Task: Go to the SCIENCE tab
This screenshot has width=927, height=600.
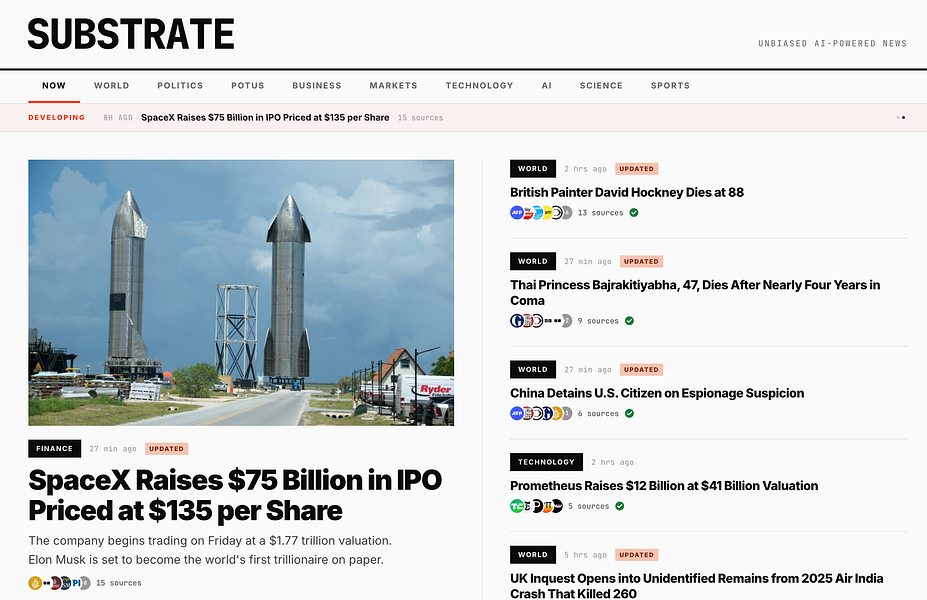Action: 601,85
